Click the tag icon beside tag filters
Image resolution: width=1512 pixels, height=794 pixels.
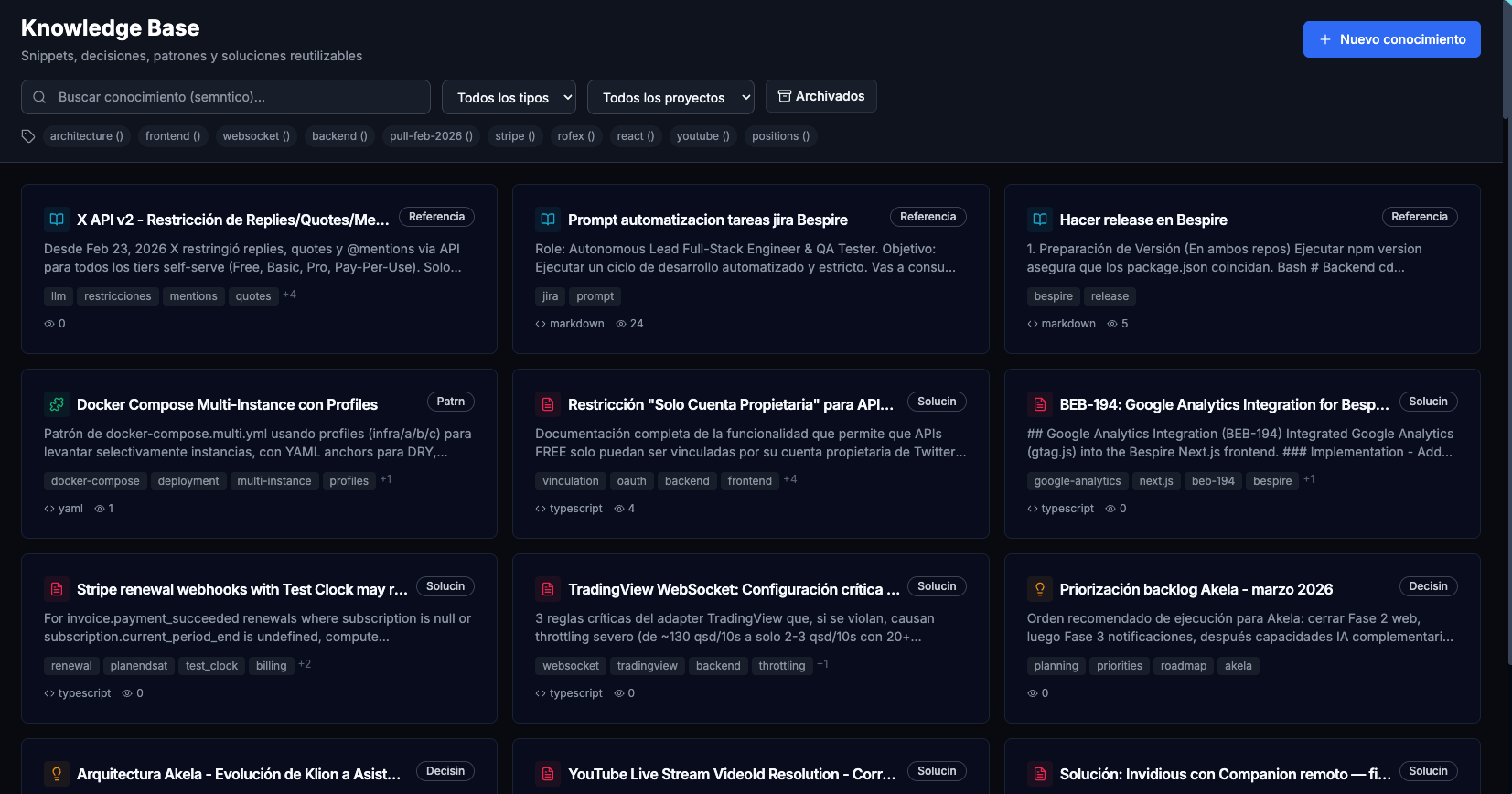pos(28,136)
